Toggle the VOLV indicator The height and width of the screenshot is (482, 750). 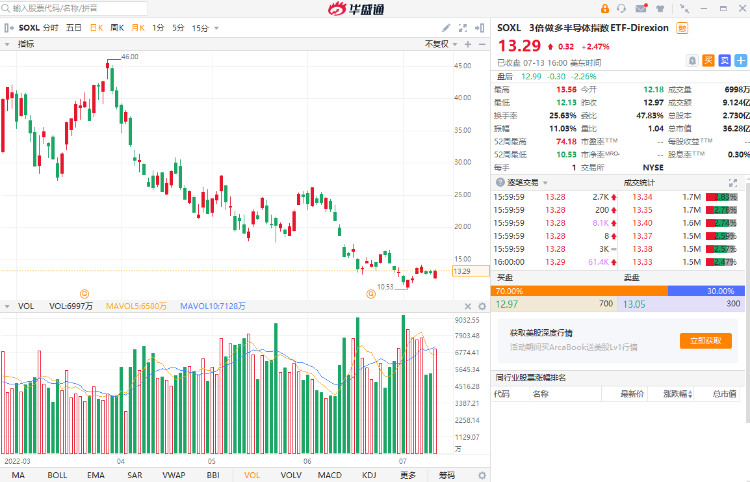click(x=291, y=475)
